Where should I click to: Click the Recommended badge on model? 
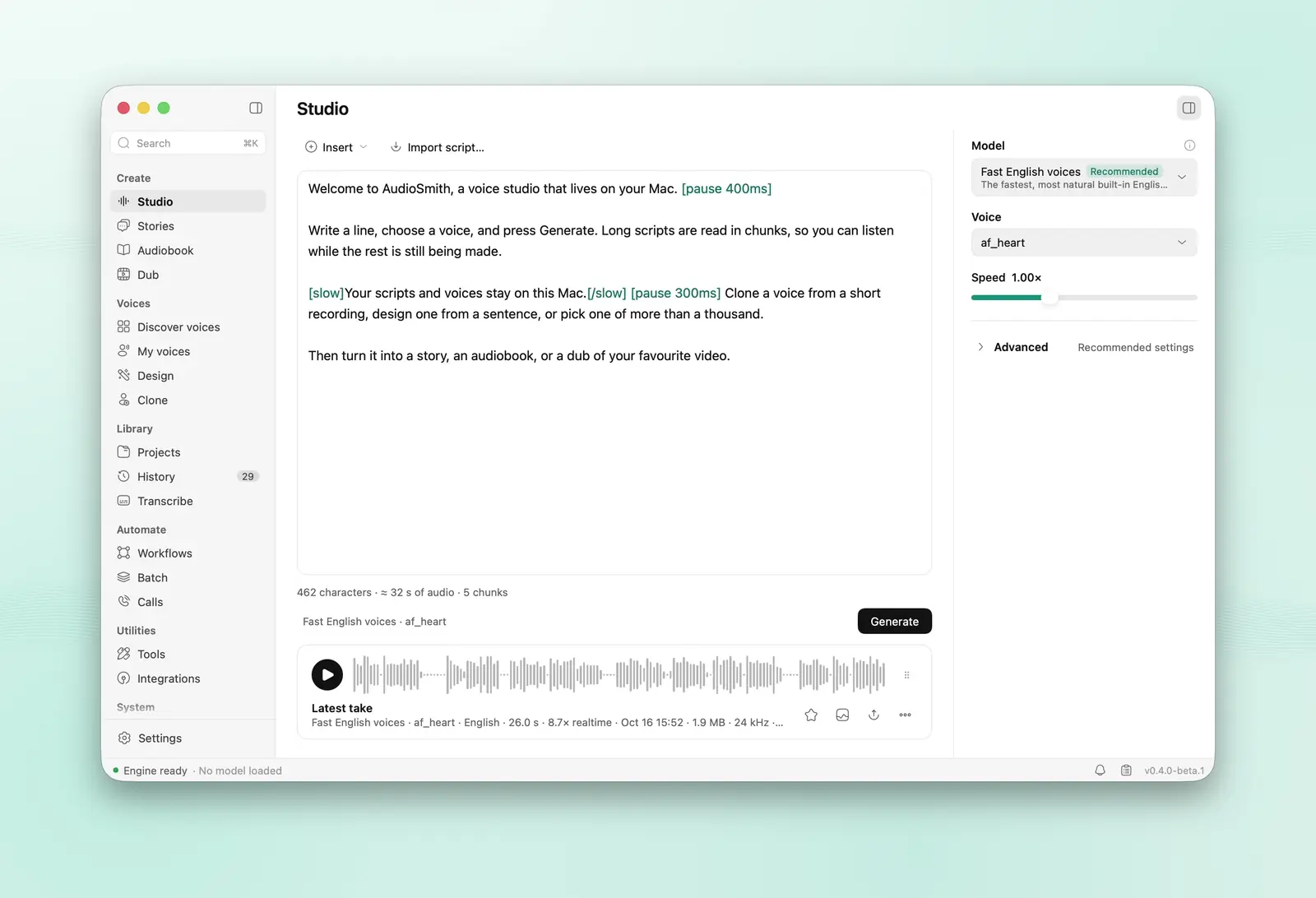pos(1124,172)
